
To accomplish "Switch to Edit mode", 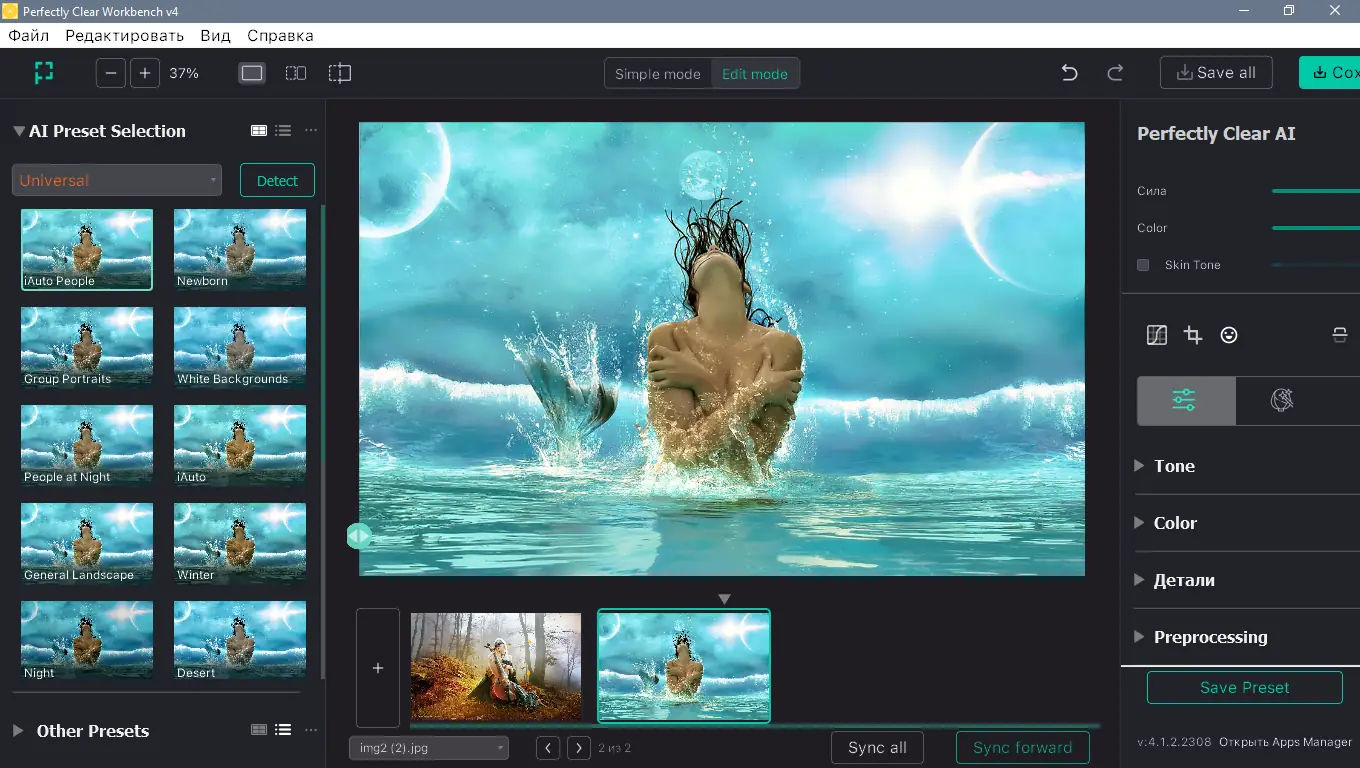I will [755, 73].
